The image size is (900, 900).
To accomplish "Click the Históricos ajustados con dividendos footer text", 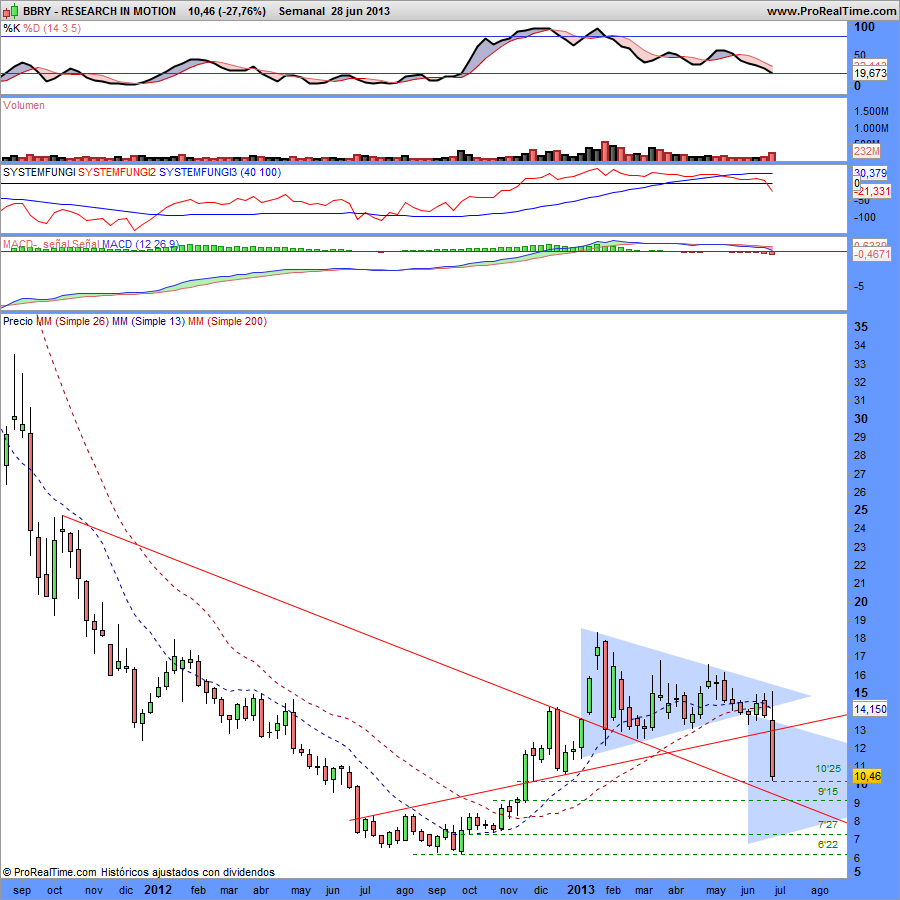I will click(188, 872).
